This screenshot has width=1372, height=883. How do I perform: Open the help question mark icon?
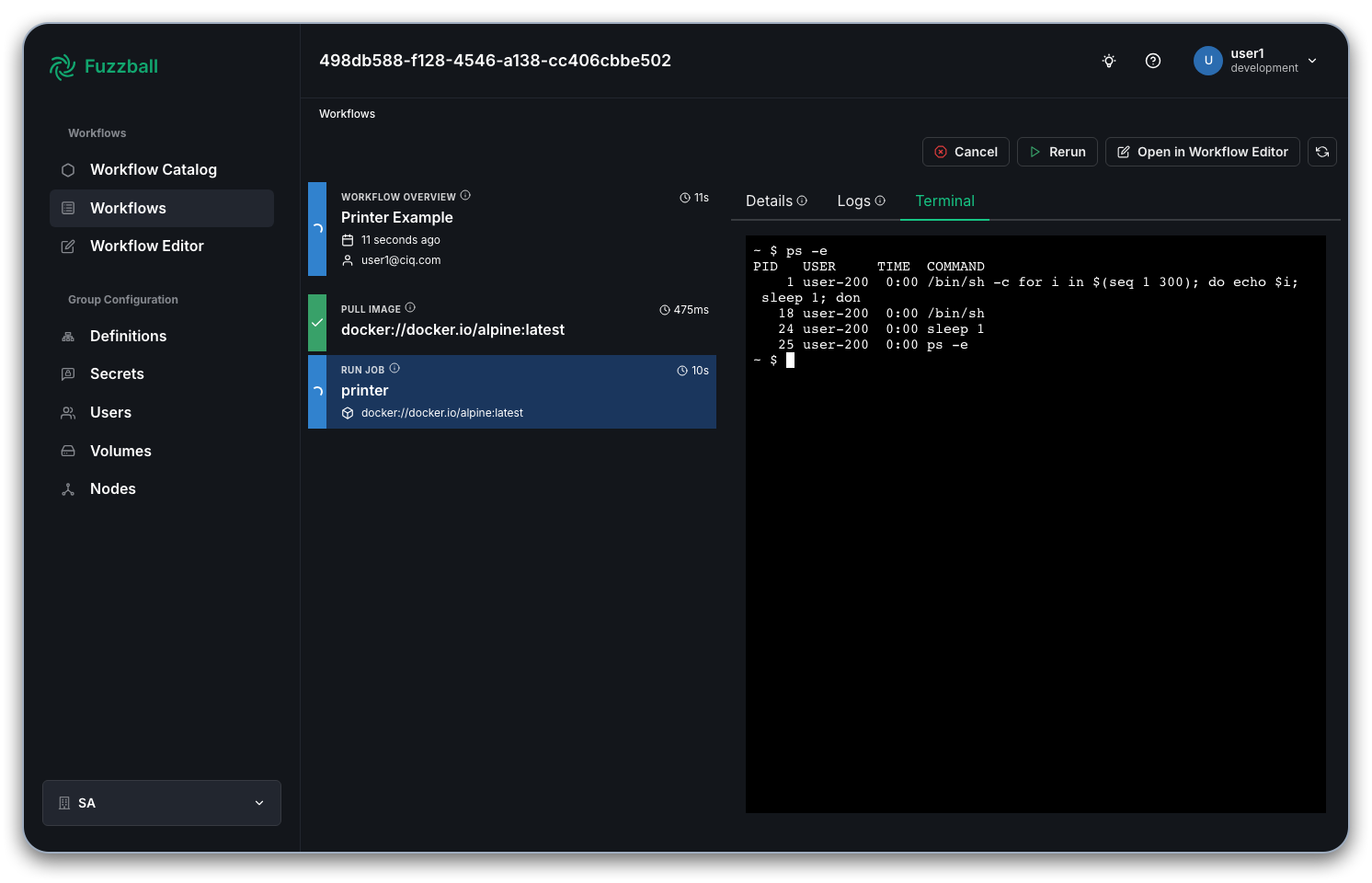pos(1153,61)
